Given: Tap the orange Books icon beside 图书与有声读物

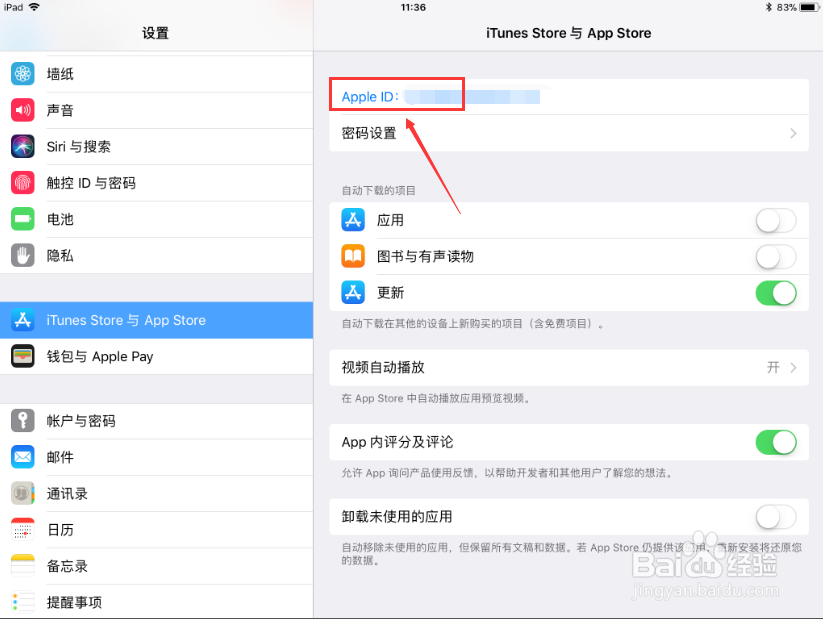Looking at the screenshot, I should tap(353, 256).
